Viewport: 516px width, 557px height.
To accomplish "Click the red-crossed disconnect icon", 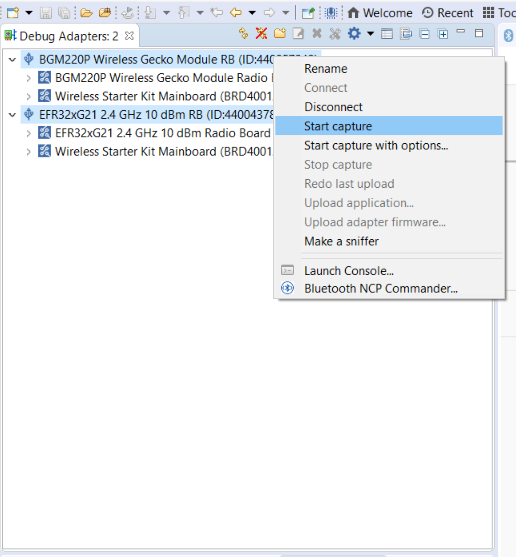I will pos(261,33).
